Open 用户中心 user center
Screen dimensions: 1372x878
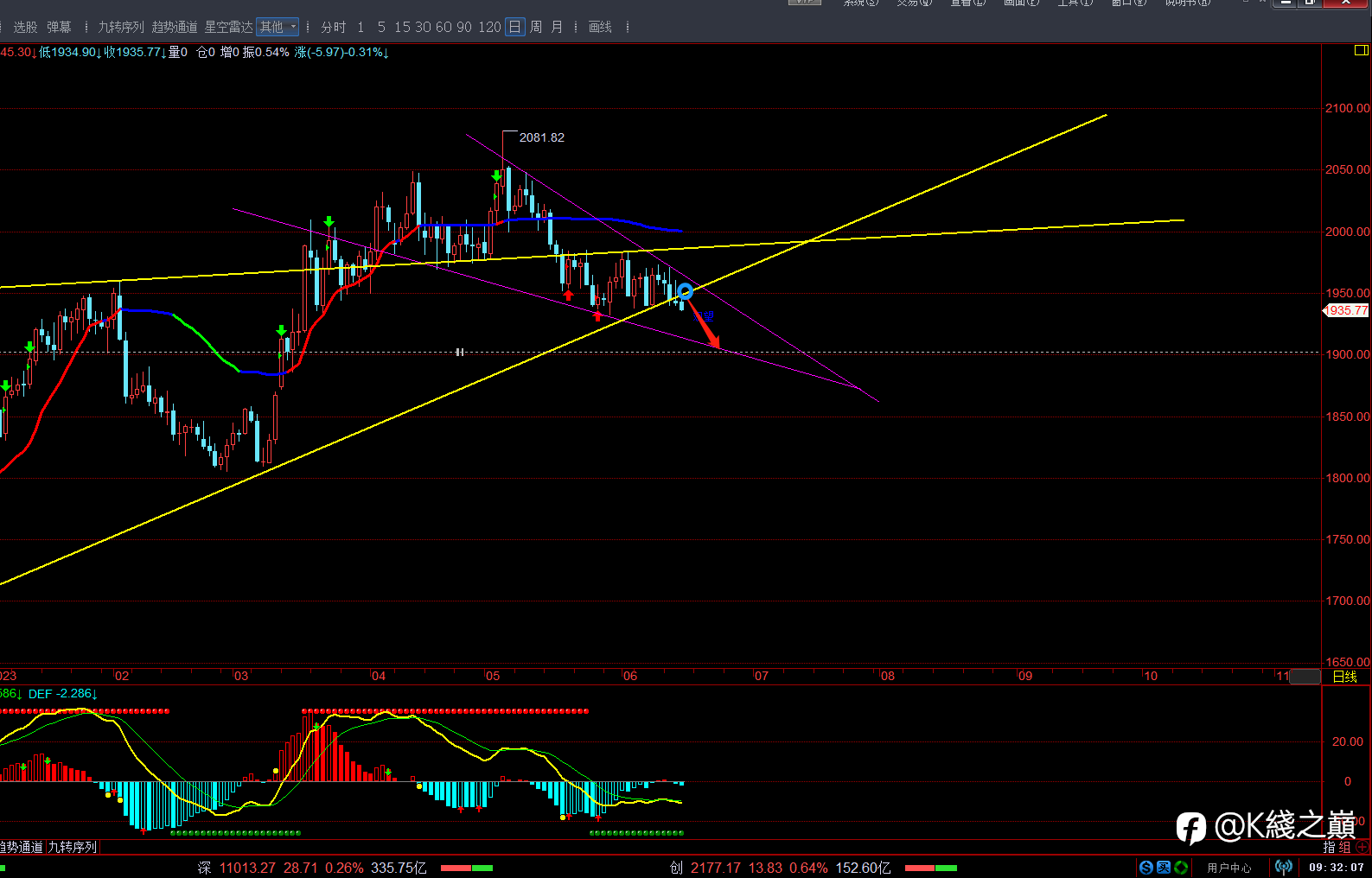(x=1229, y=868)
